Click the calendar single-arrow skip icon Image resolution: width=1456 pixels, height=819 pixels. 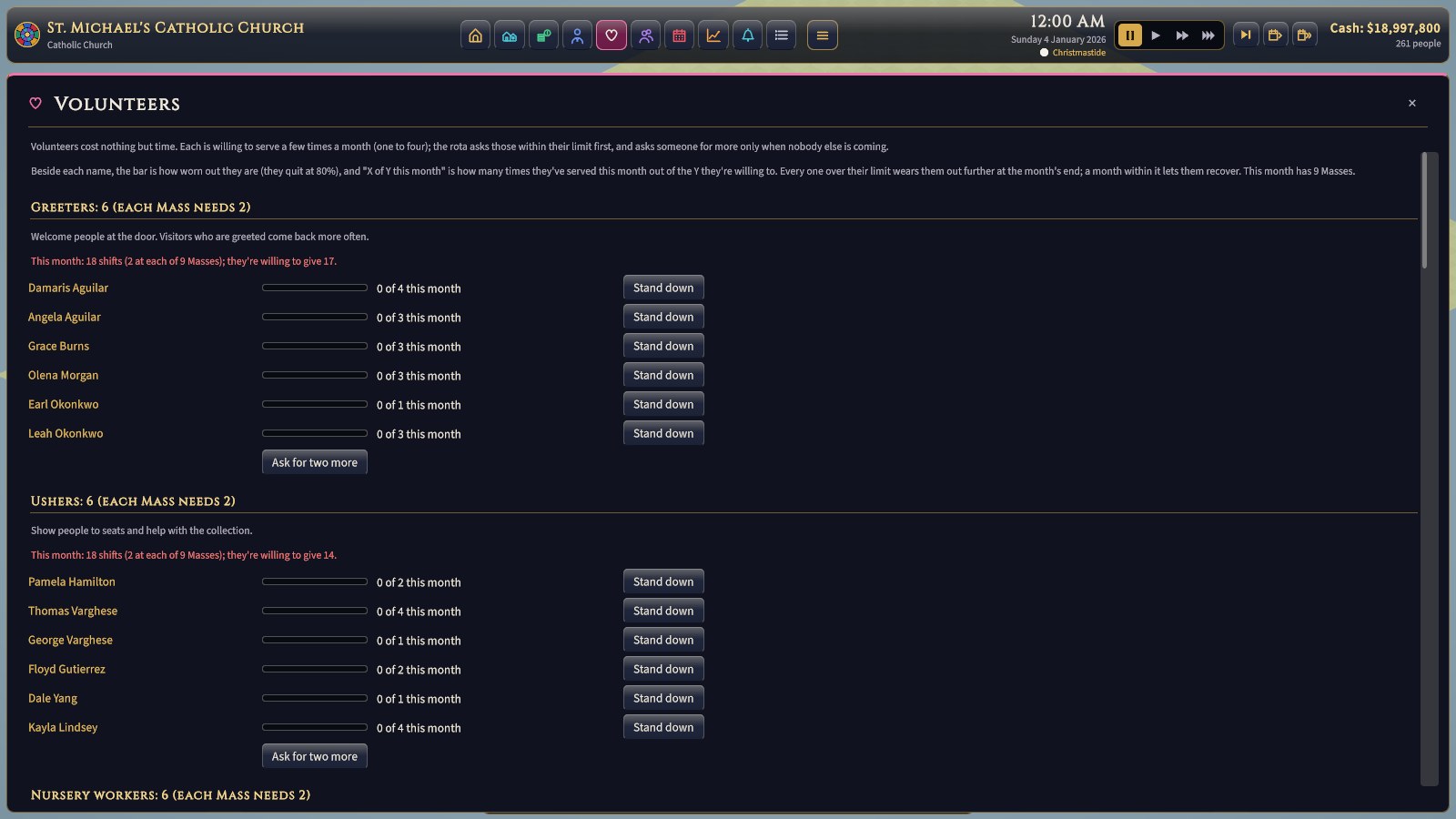pos(1275,35)
